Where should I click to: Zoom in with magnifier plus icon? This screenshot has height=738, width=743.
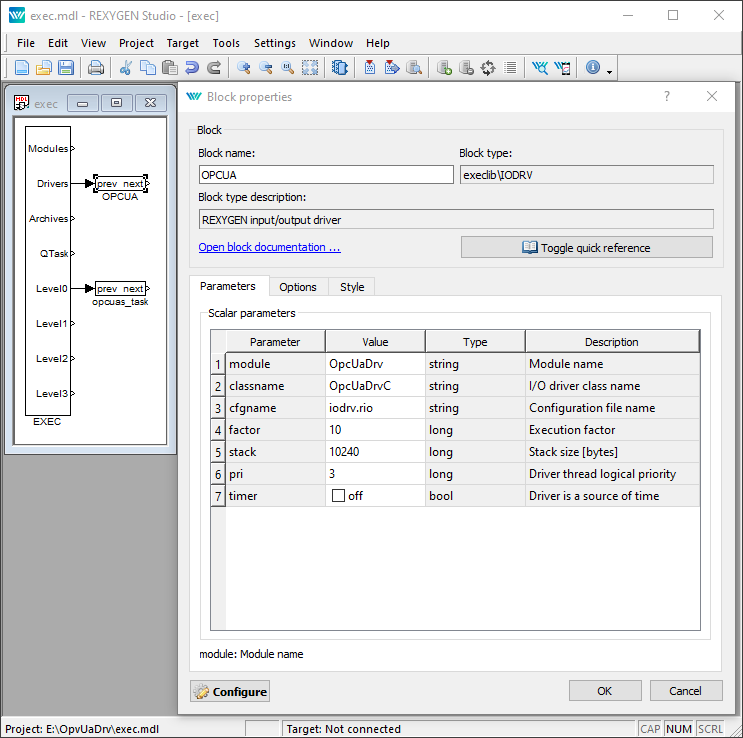[244, 68]
